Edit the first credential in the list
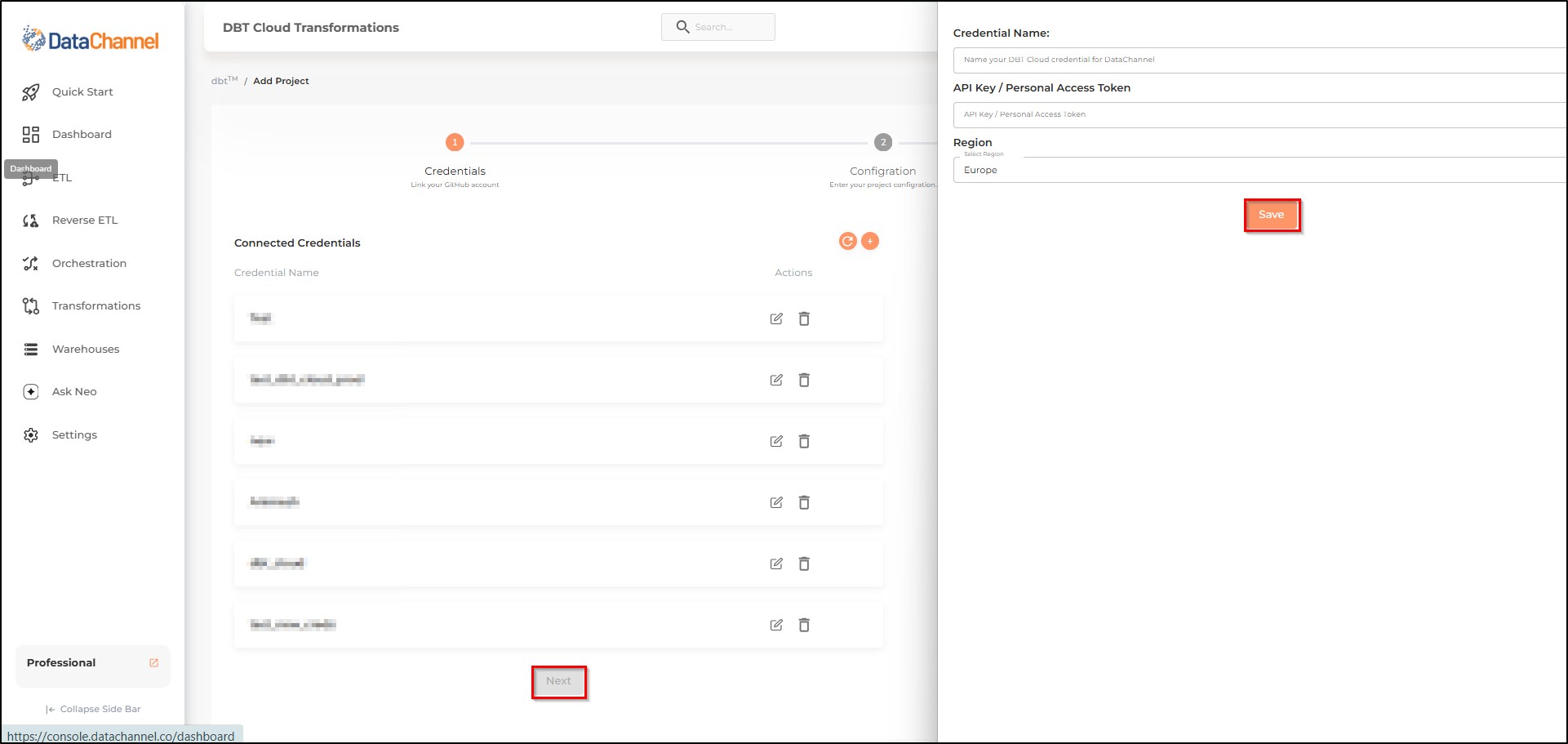The image size is (1568, 744). click(x=776, y=319)
